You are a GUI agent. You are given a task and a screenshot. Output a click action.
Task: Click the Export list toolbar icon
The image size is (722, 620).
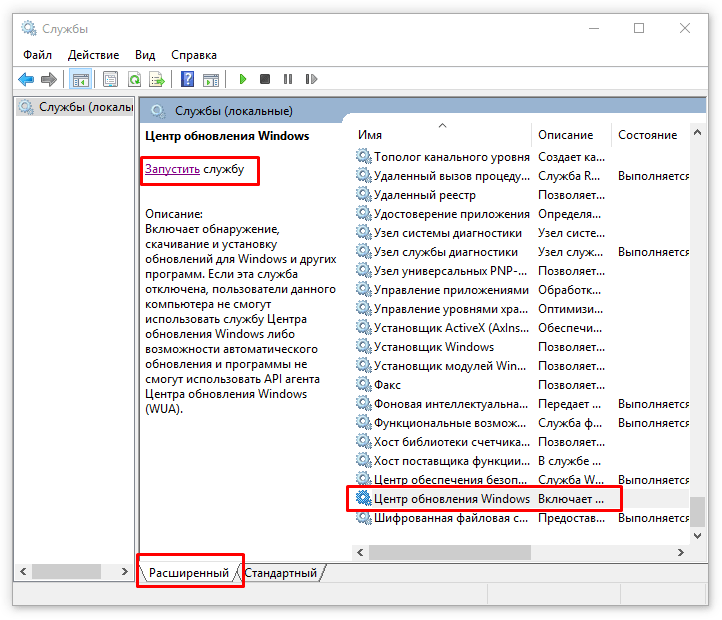coord(157,79)
